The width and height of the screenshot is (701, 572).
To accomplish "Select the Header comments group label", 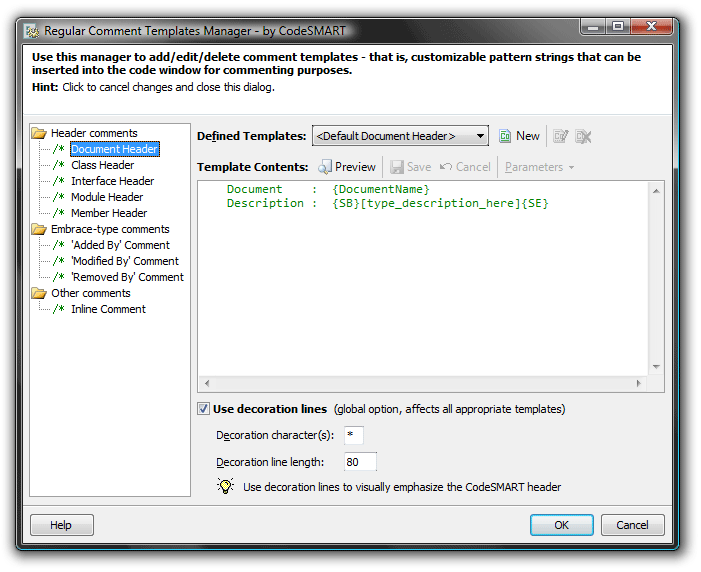I will [94, 133].
